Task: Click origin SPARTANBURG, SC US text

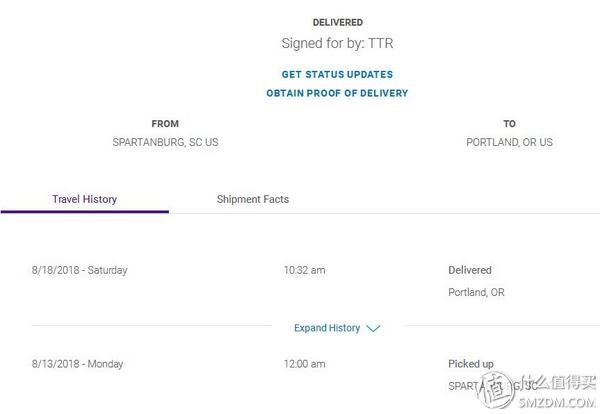Action: (x=165, y=143)
